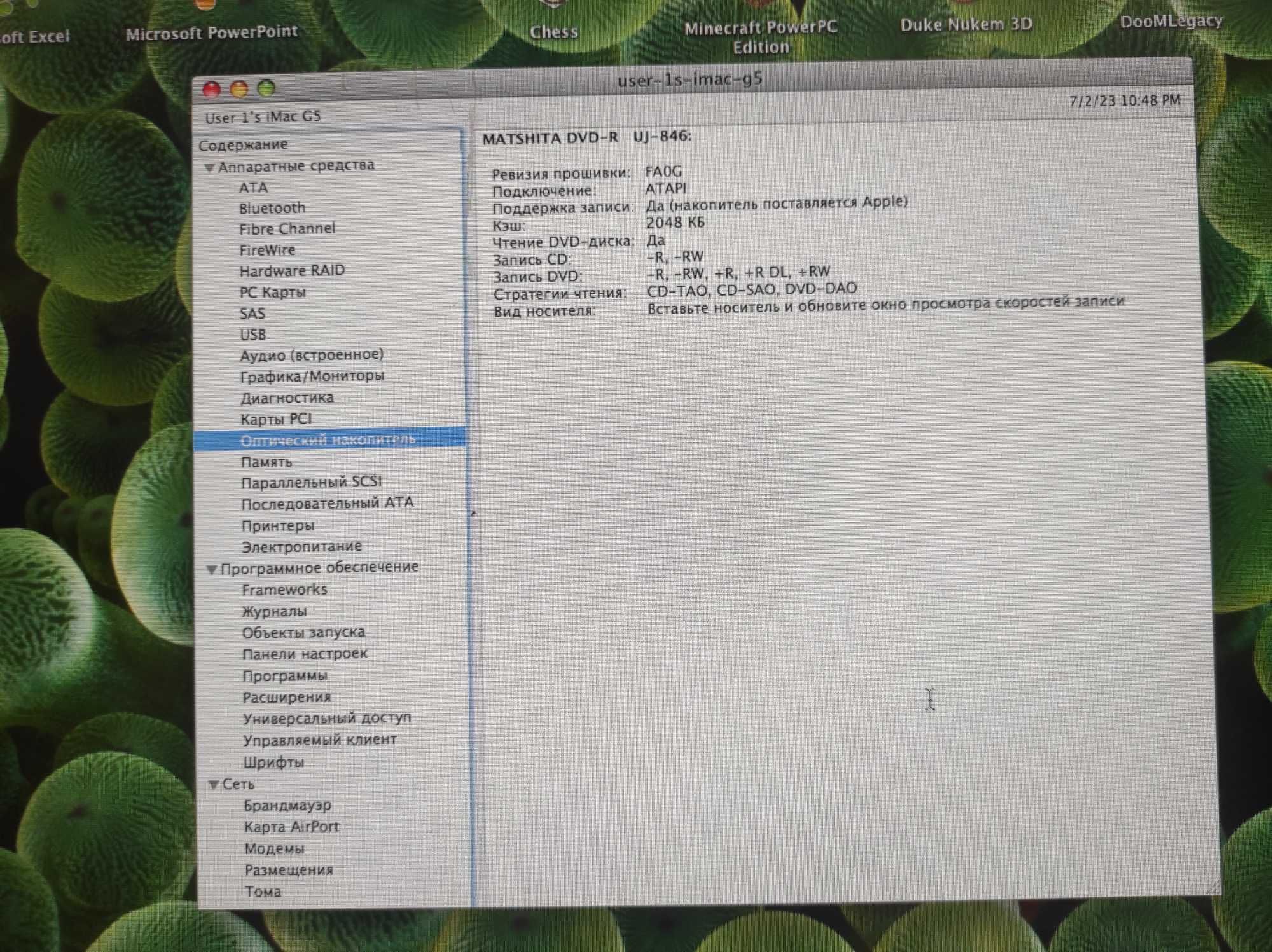
Task: Click the green zoom window button
Action: click(x=266, y=88)
